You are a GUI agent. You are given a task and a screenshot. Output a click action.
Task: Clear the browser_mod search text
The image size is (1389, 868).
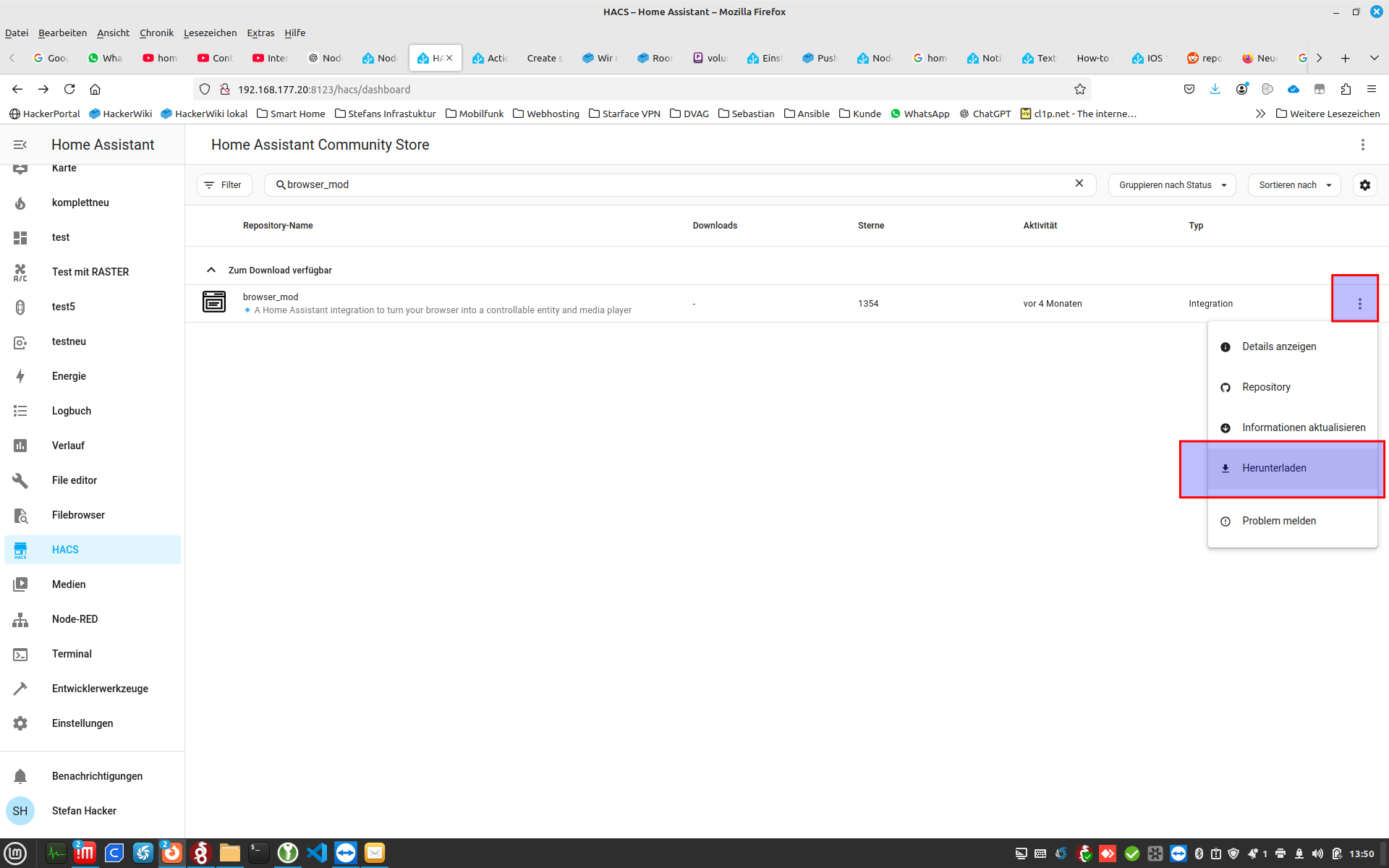pos(1079,184)
